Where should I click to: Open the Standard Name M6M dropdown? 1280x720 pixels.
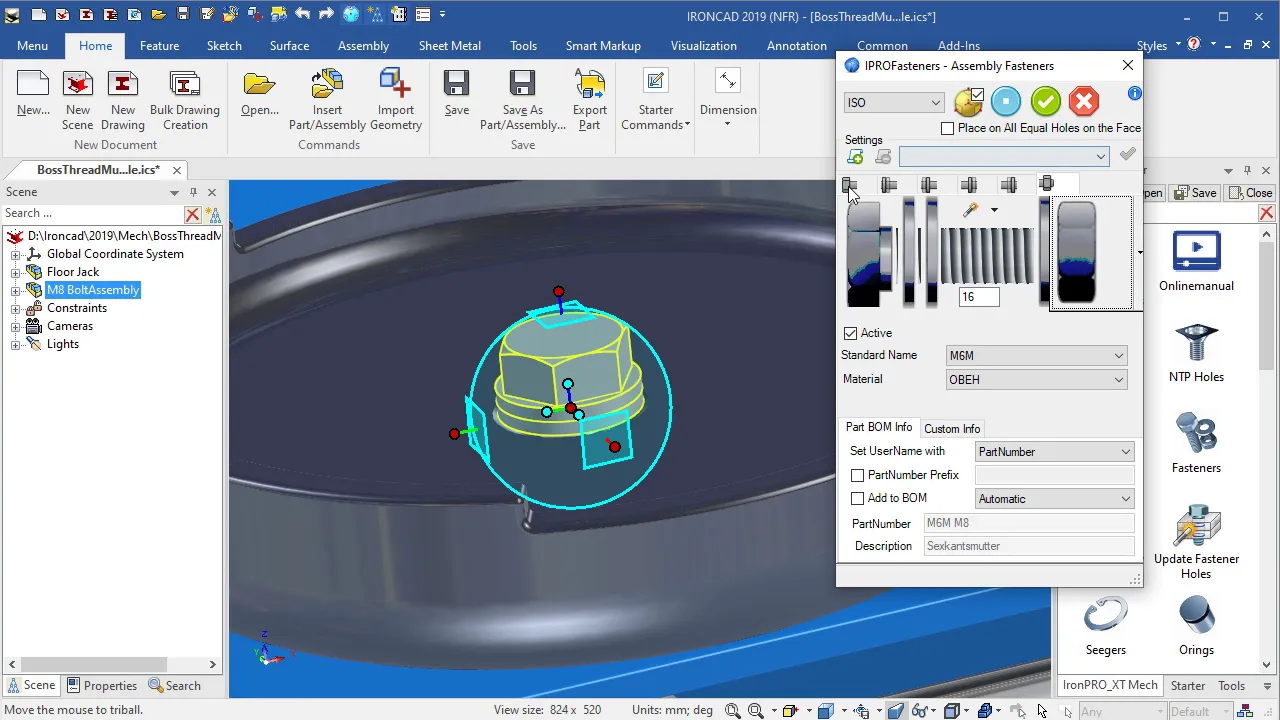pyautogui.click(x=1036, y=355)
